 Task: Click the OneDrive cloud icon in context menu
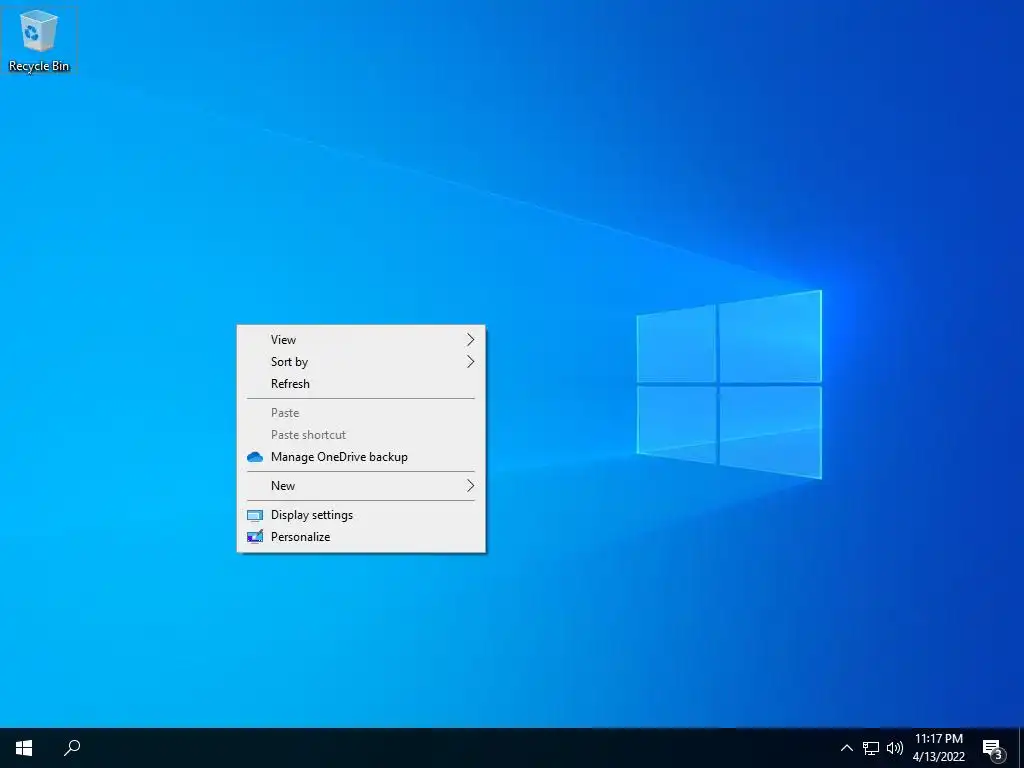click(x=255, y=457)
